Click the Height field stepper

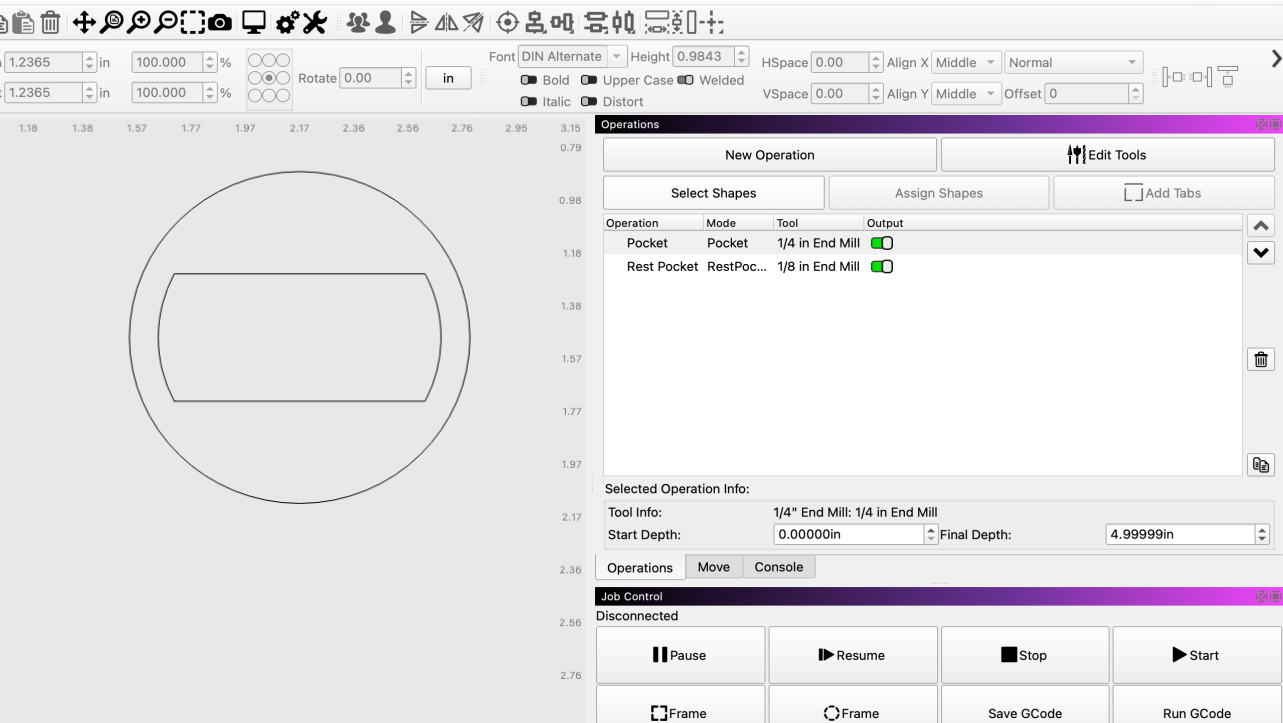click(x=741, y=57)
